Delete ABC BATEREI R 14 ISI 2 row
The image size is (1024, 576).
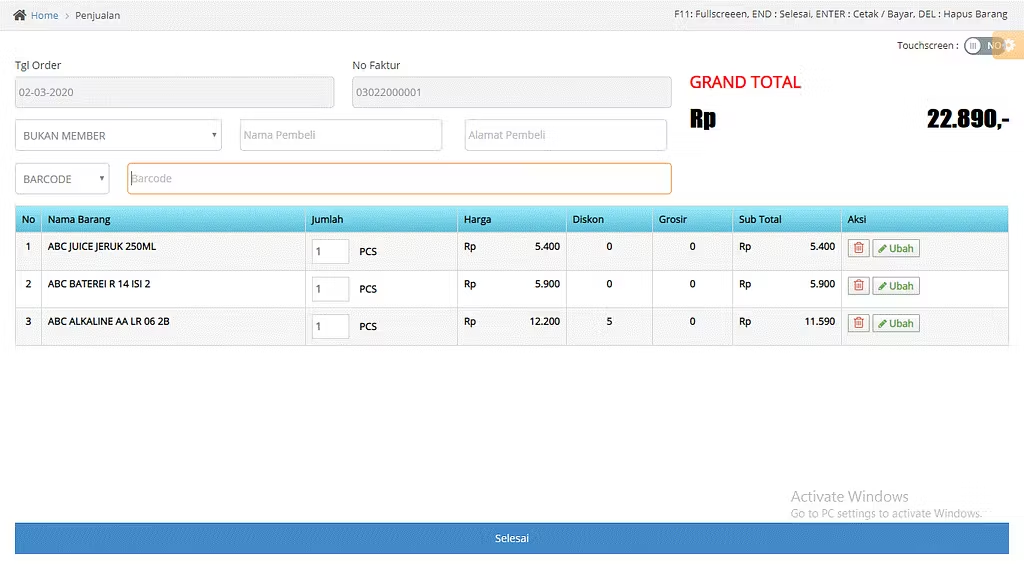point(858,286)
